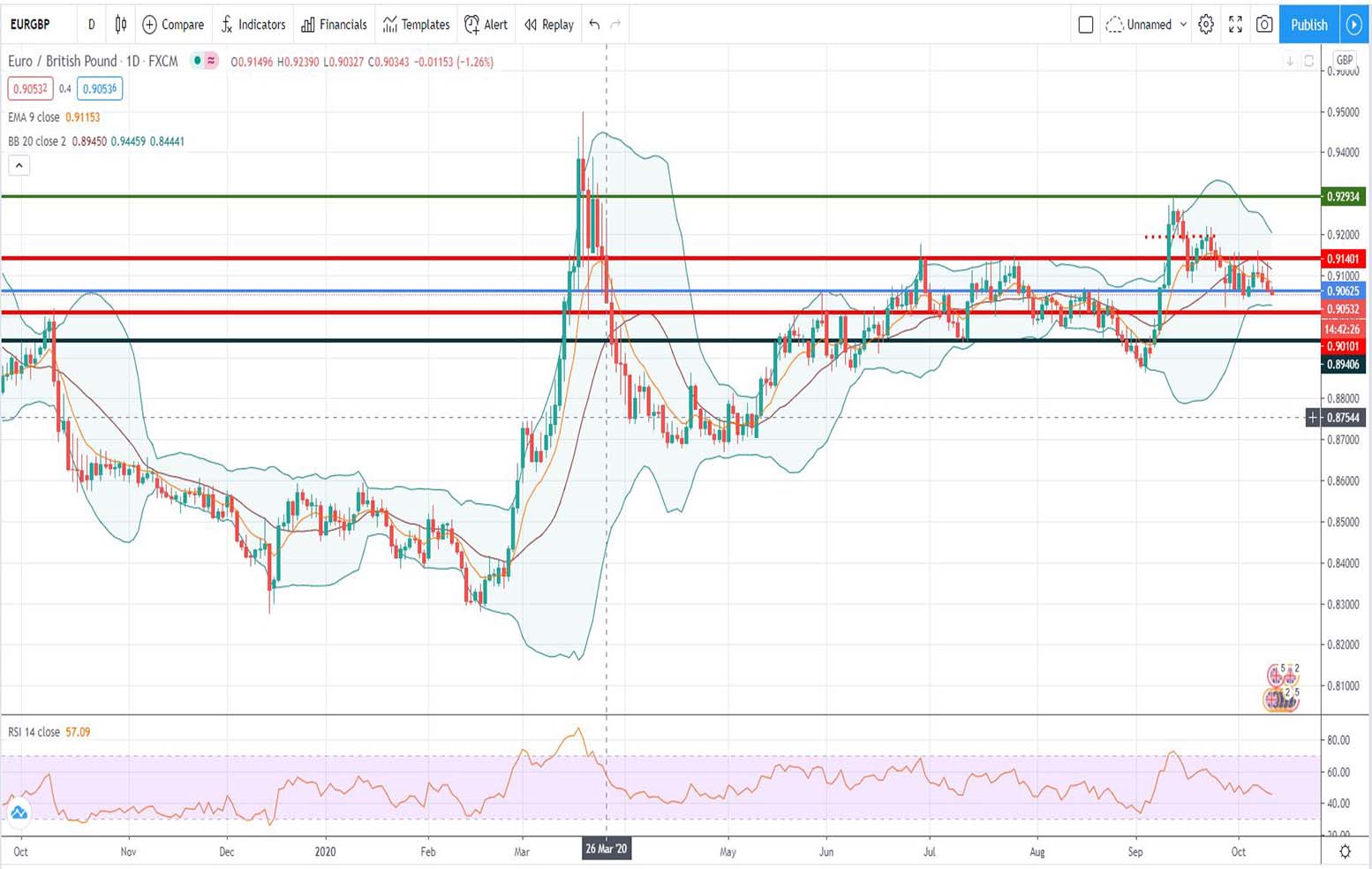1372x869 pixels.
Task: Create a new Alert
Action: [x=486, y=25]
